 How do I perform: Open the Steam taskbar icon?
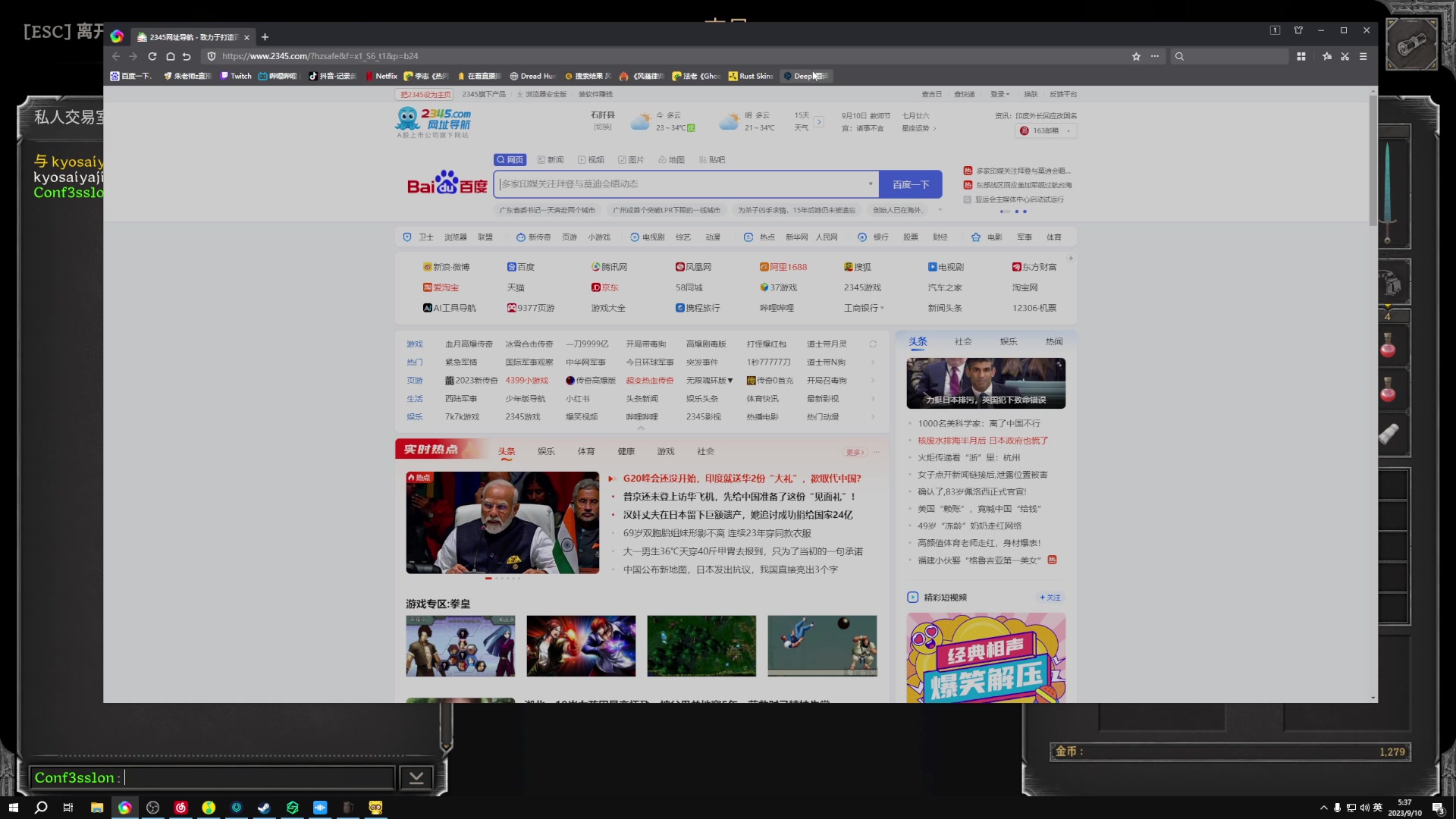264,808
